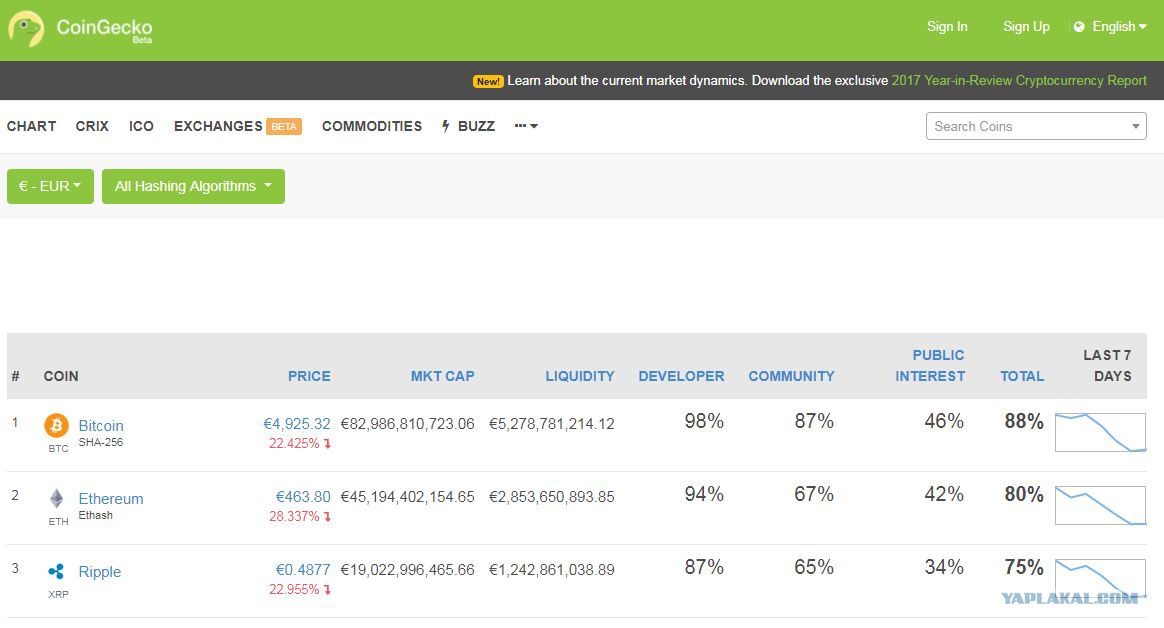Open the CHART menu item
The height and width of the screenshot is (628, 1164).
click(x=31, y=126)
